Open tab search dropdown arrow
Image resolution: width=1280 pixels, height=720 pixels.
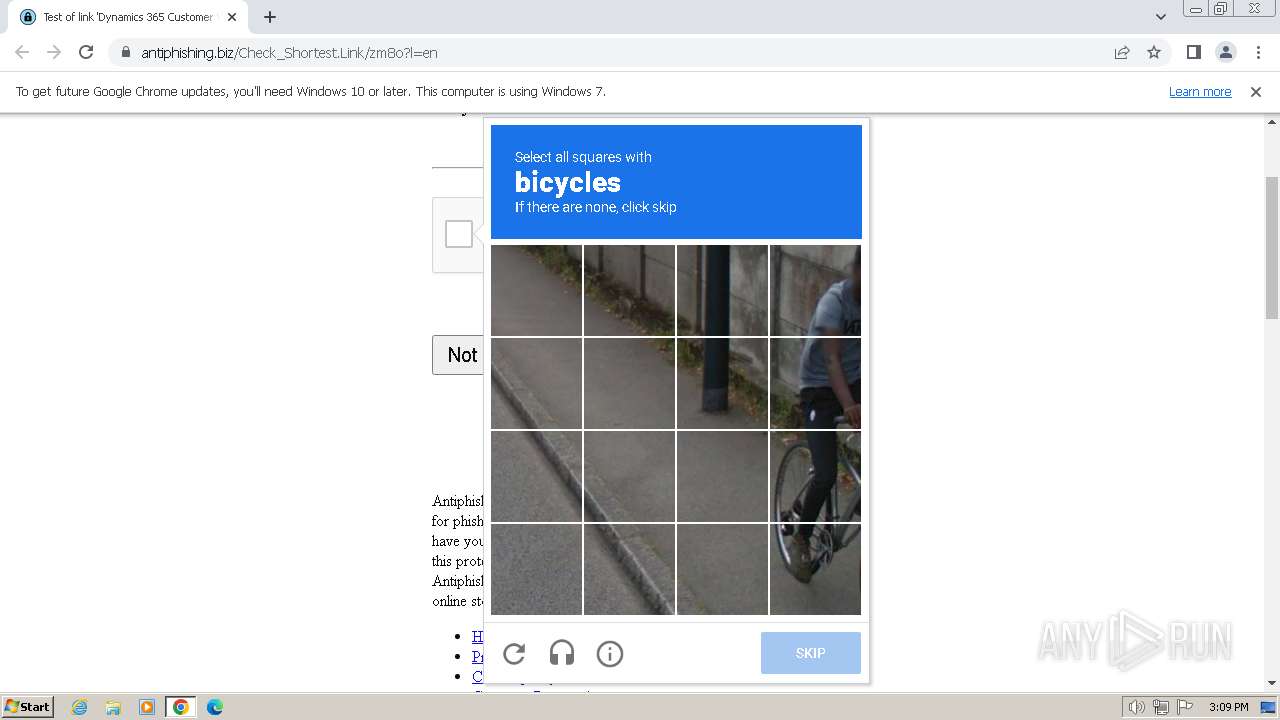pyautogui.click(x=1160, y=17)
